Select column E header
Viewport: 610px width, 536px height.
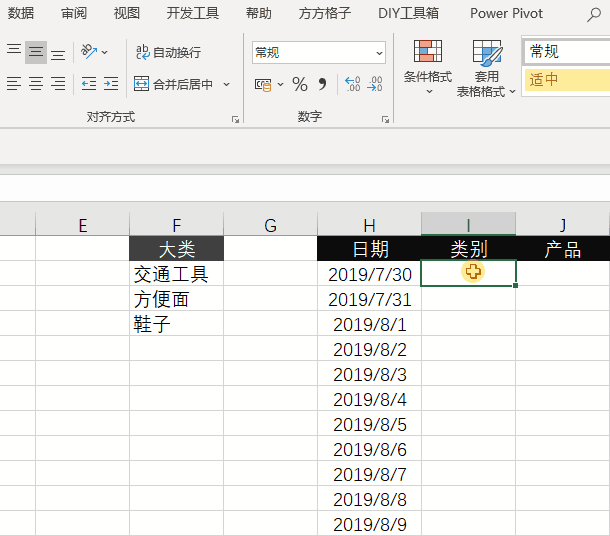(82, 224)
